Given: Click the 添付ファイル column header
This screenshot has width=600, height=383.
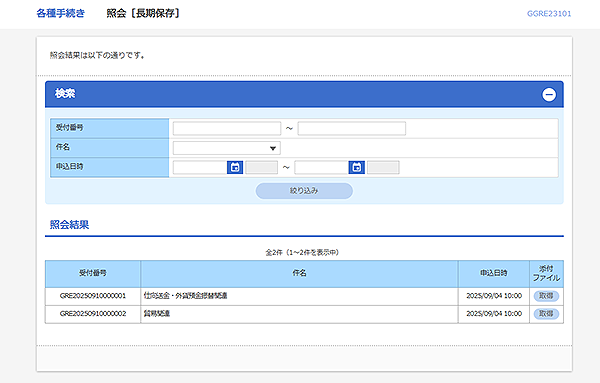Looking at the screenshot, I should click(546, 274).
